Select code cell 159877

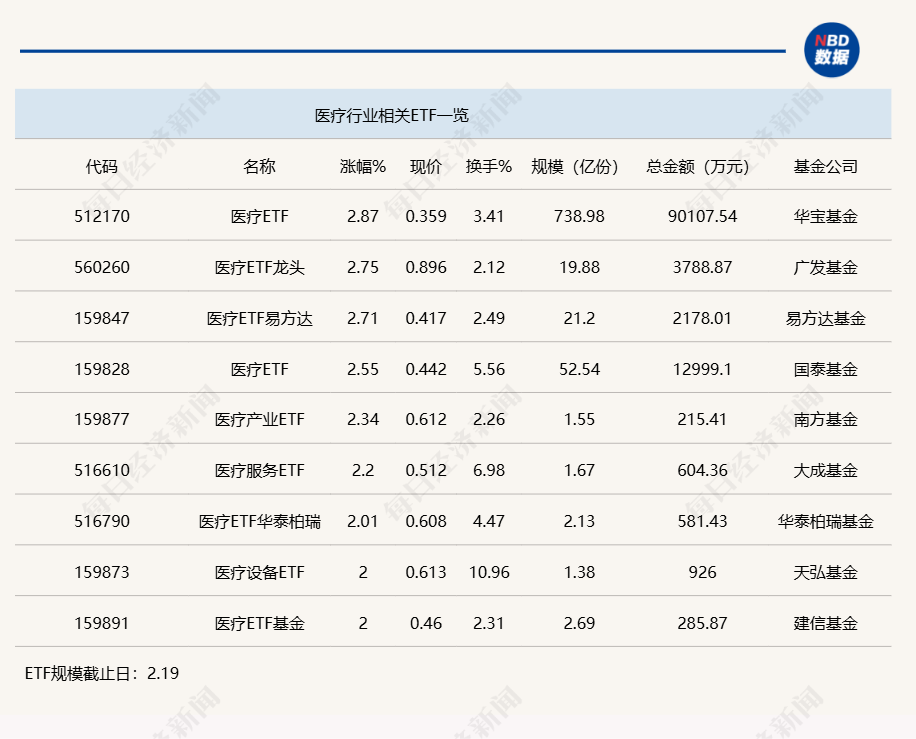click(x=102, y=419)
